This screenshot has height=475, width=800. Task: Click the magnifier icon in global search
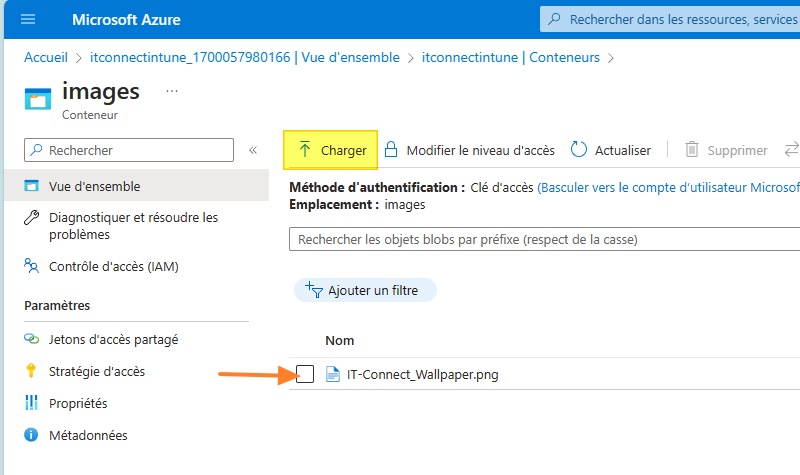click(554, 19)
